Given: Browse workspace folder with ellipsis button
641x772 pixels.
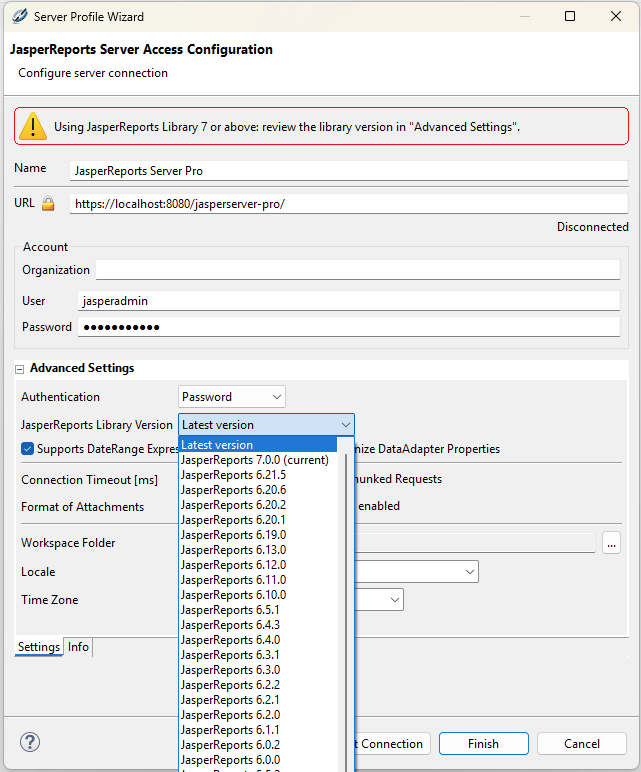Looking at the screenshot, I should [x=611, y=543].
